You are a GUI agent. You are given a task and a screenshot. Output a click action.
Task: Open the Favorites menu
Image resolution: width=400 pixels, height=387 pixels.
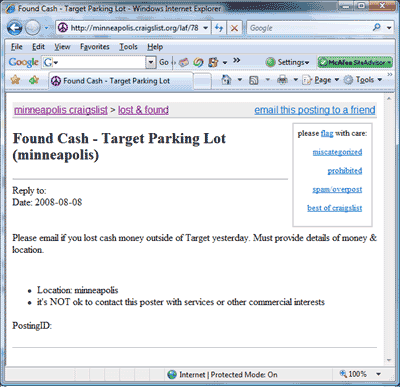tap(95, 47)
